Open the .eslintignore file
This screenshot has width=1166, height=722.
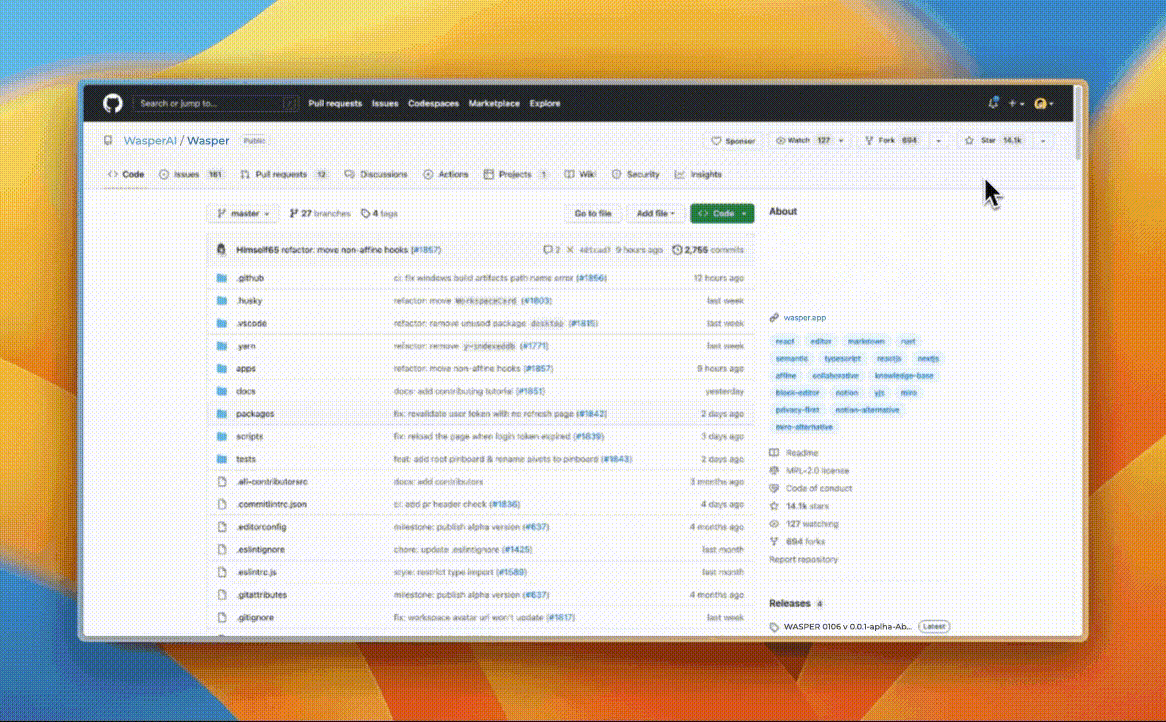click(261, 549)
